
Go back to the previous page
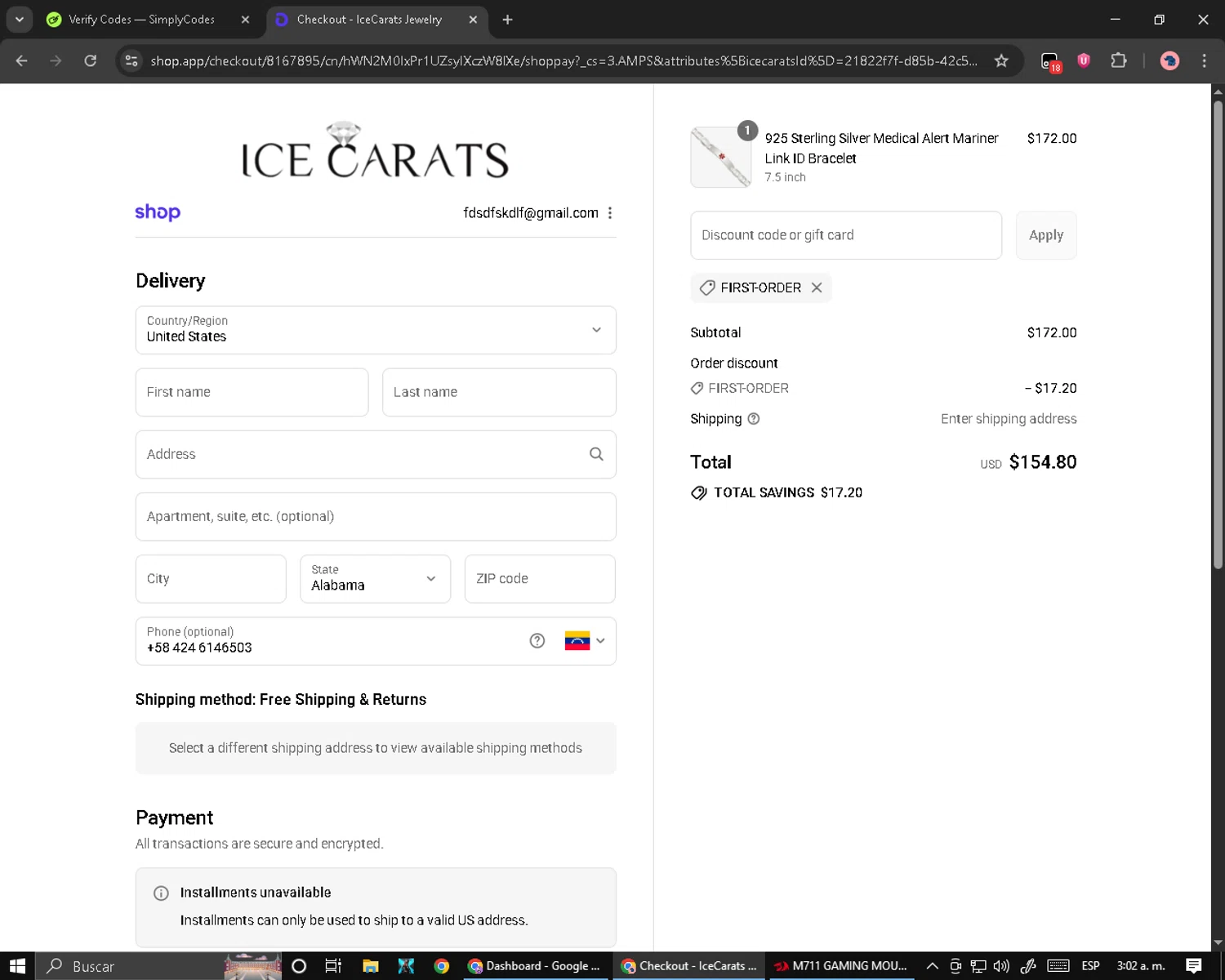22,60
